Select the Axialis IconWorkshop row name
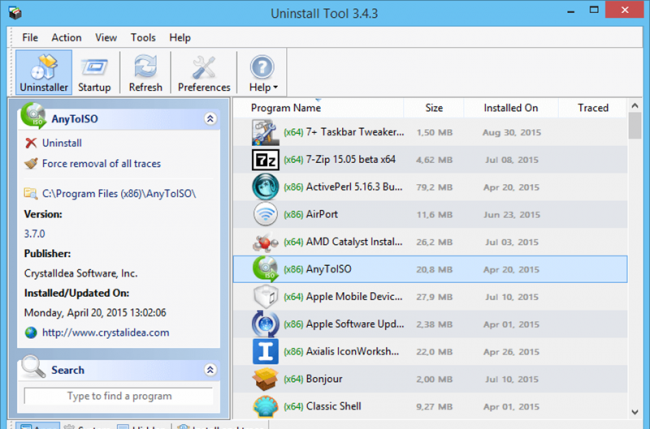650x429 pixels. (352, 351)
